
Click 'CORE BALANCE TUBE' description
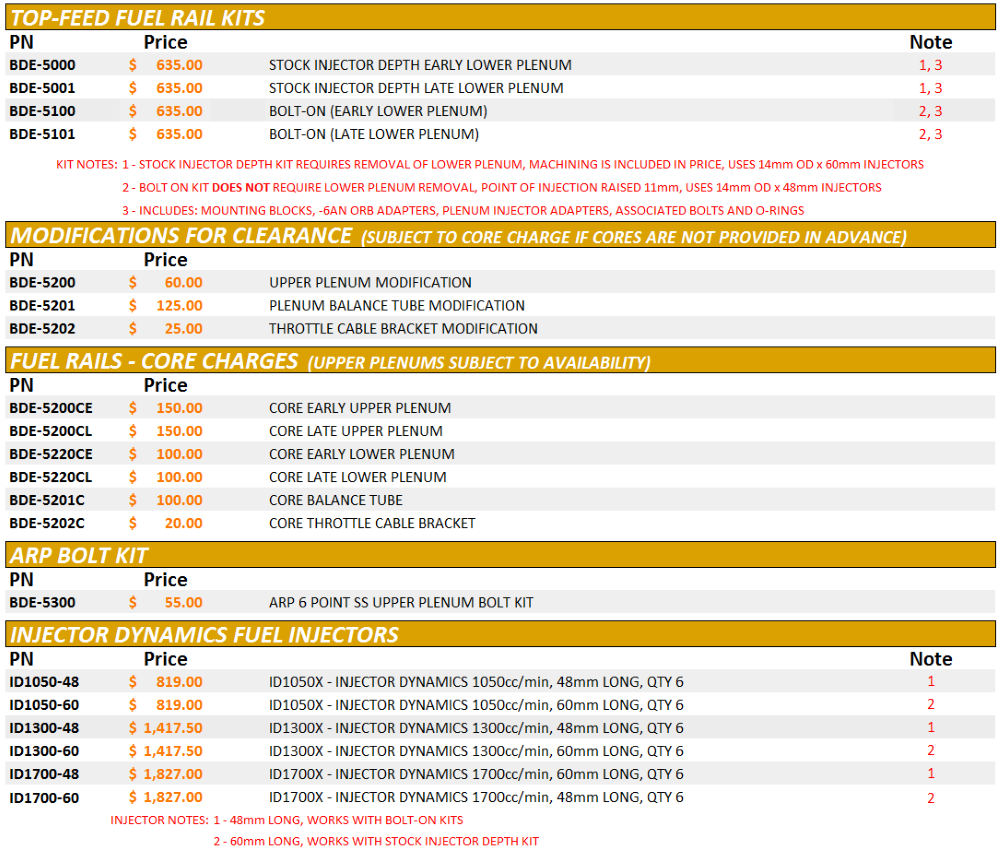[x=335, y=500]
